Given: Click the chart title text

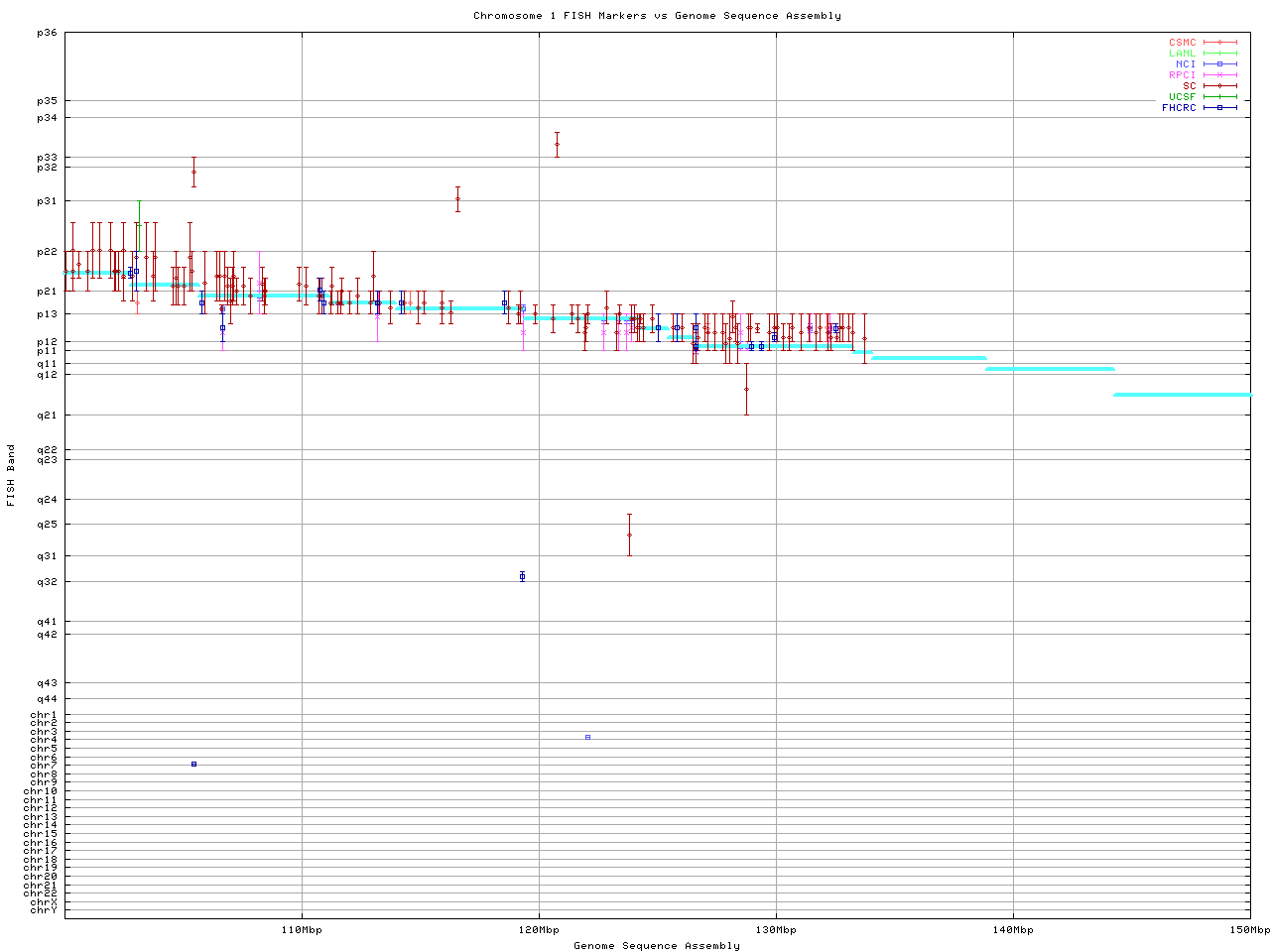Looking at the screenshot, I should point(657,16).
